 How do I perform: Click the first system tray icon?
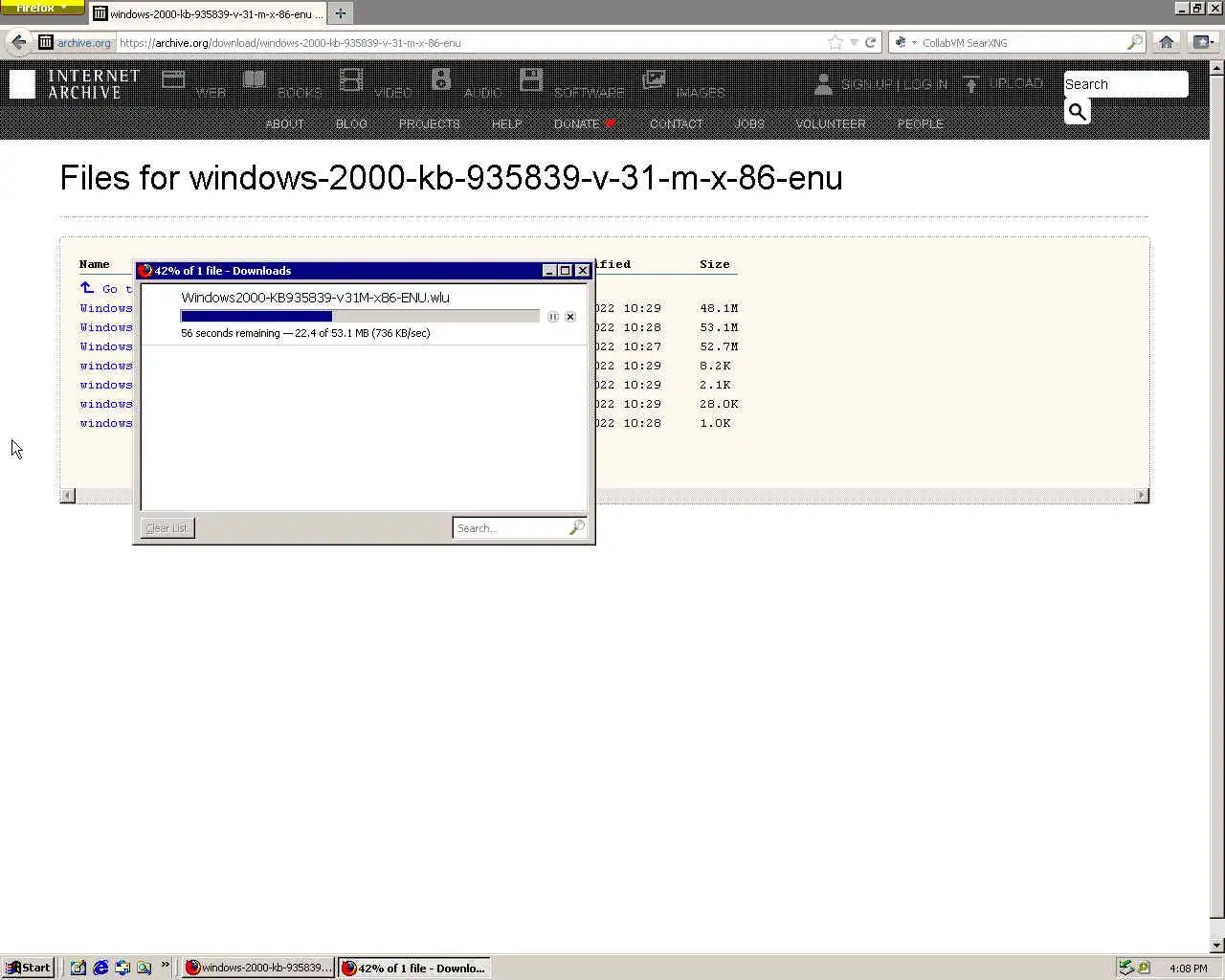pos(1126,968)
